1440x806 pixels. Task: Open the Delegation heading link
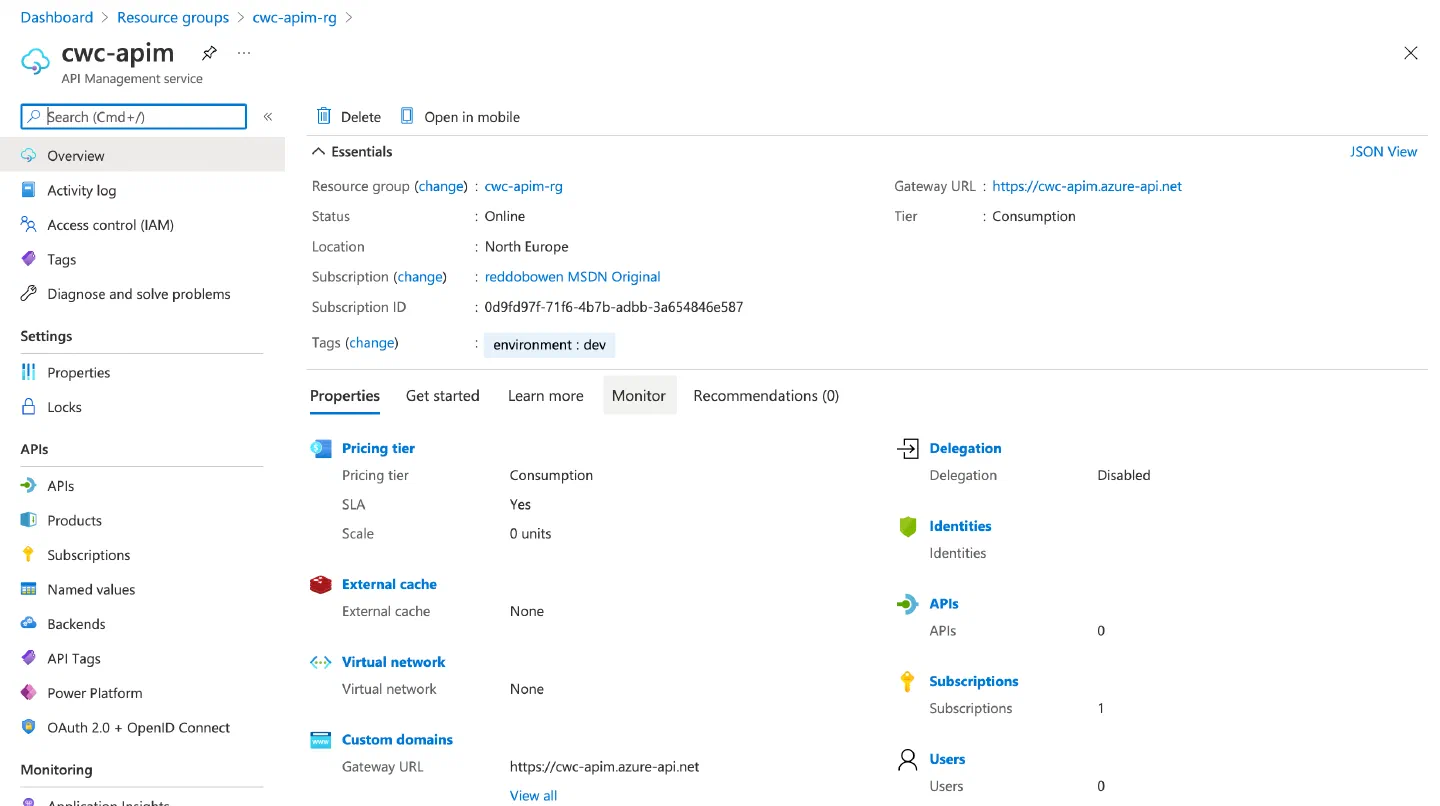point(965,449)
